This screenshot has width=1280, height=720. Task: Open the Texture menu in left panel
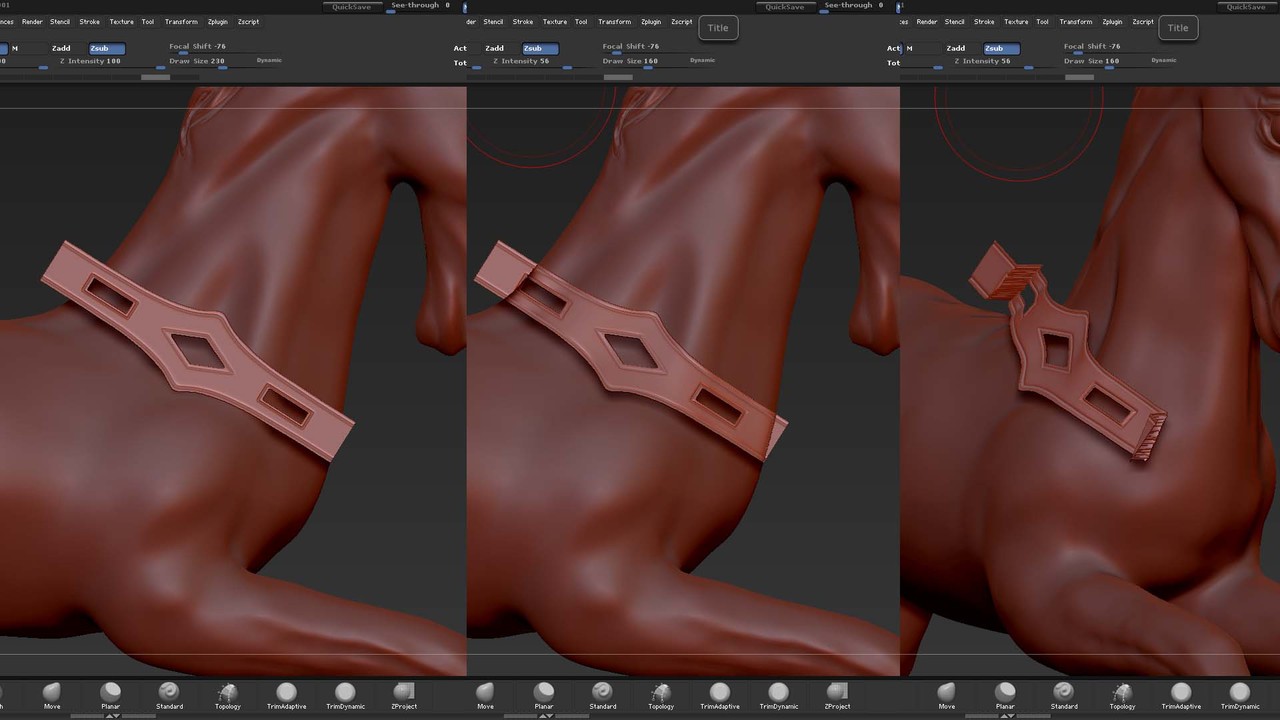tap(122, 21)
